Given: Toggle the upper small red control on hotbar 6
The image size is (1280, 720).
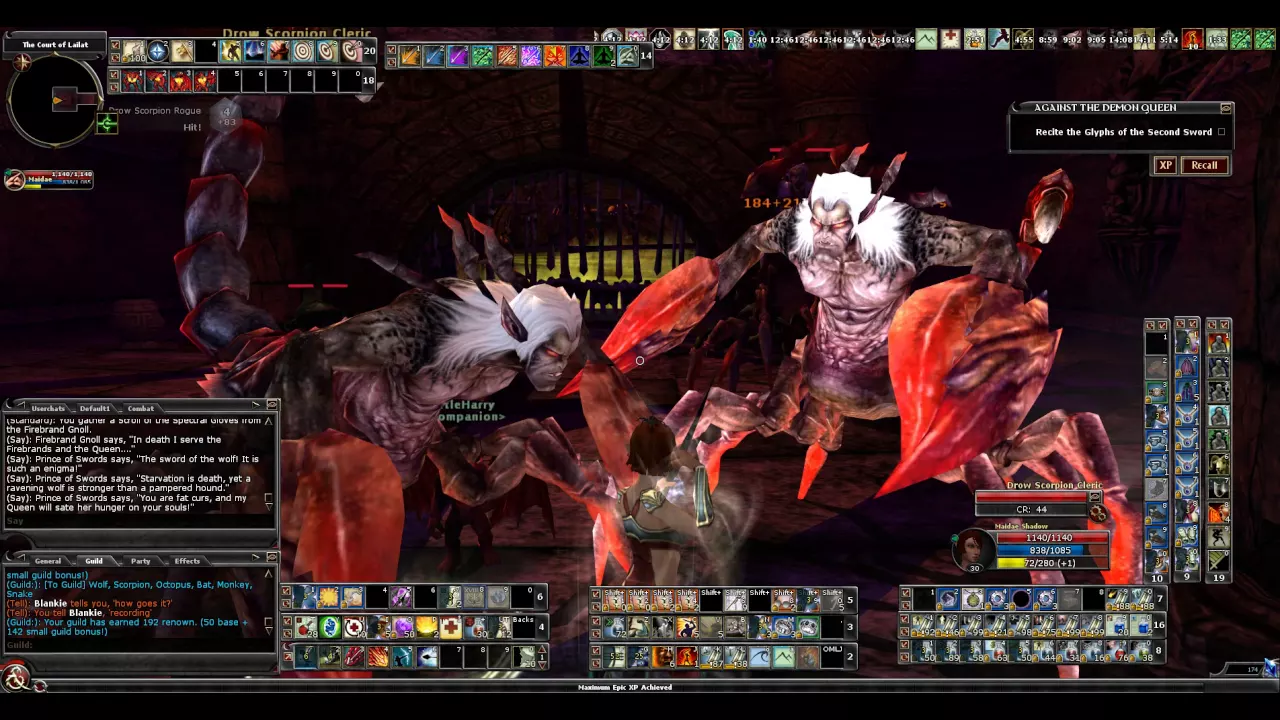Looking at the screenshot, I should (x=287, y=588).
